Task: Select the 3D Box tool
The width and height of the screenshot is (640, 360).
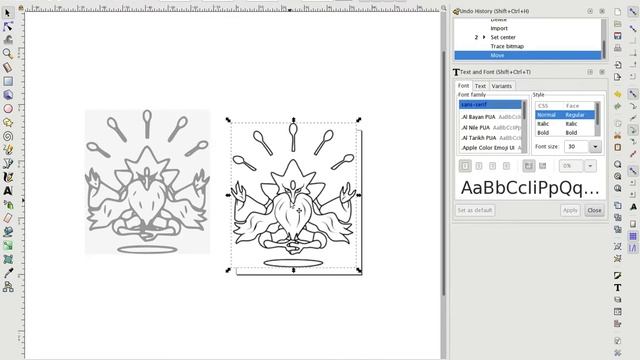Action: pyautogui.click(x=8, y=95)
